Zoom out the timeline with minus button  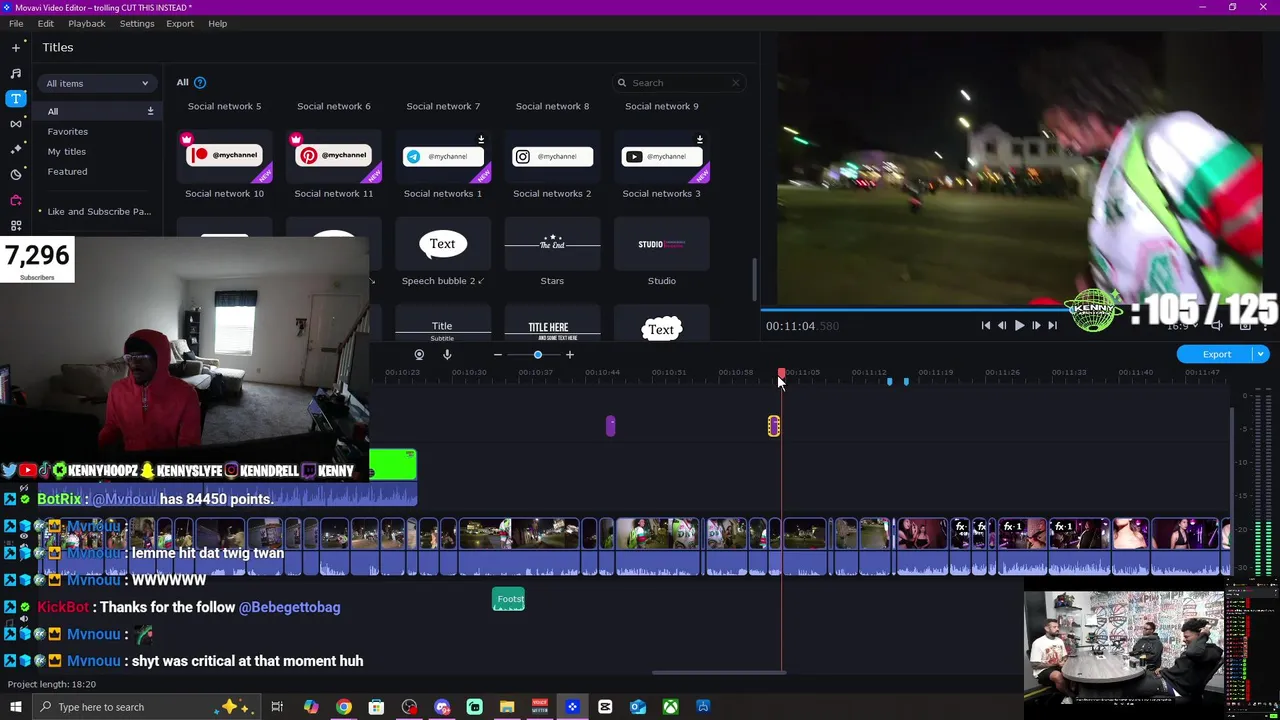[x=497, y=354]
